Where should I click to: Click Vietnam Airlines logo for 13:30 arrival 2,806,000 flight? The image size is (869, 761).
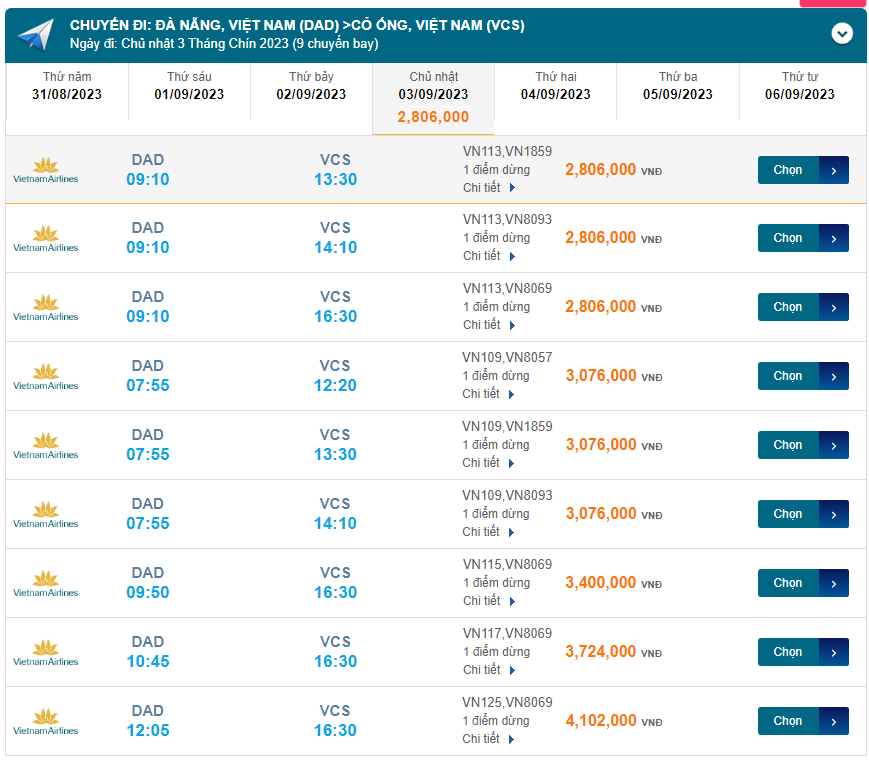pos(45,170)
